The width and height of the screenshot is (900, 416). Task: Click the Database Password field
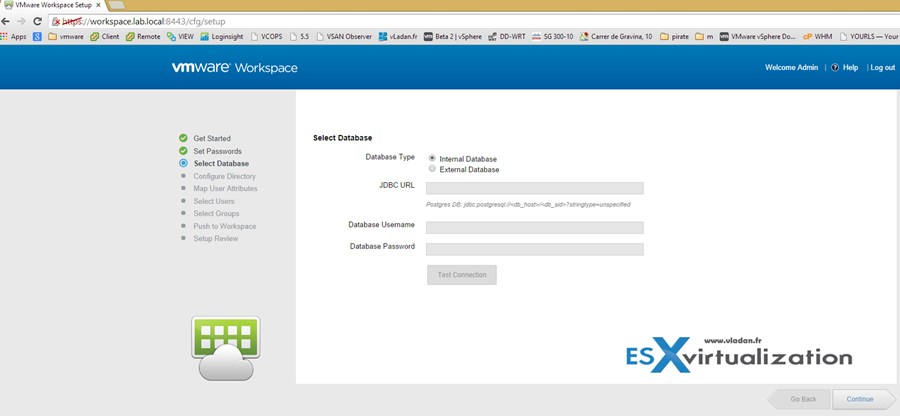pyautogui.click(x=534, y=249)
